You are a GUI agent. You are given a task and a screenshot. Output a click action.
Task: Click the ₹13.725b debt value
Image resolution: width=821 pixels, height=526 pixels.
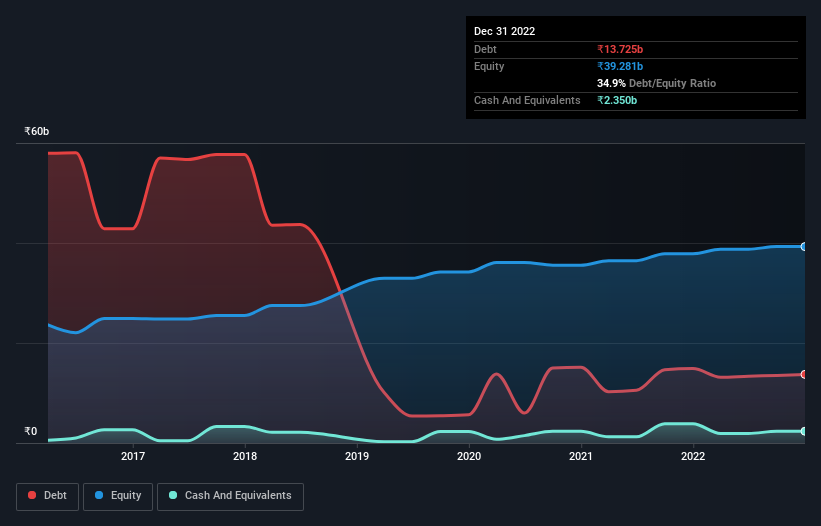(x=620, y=49)
